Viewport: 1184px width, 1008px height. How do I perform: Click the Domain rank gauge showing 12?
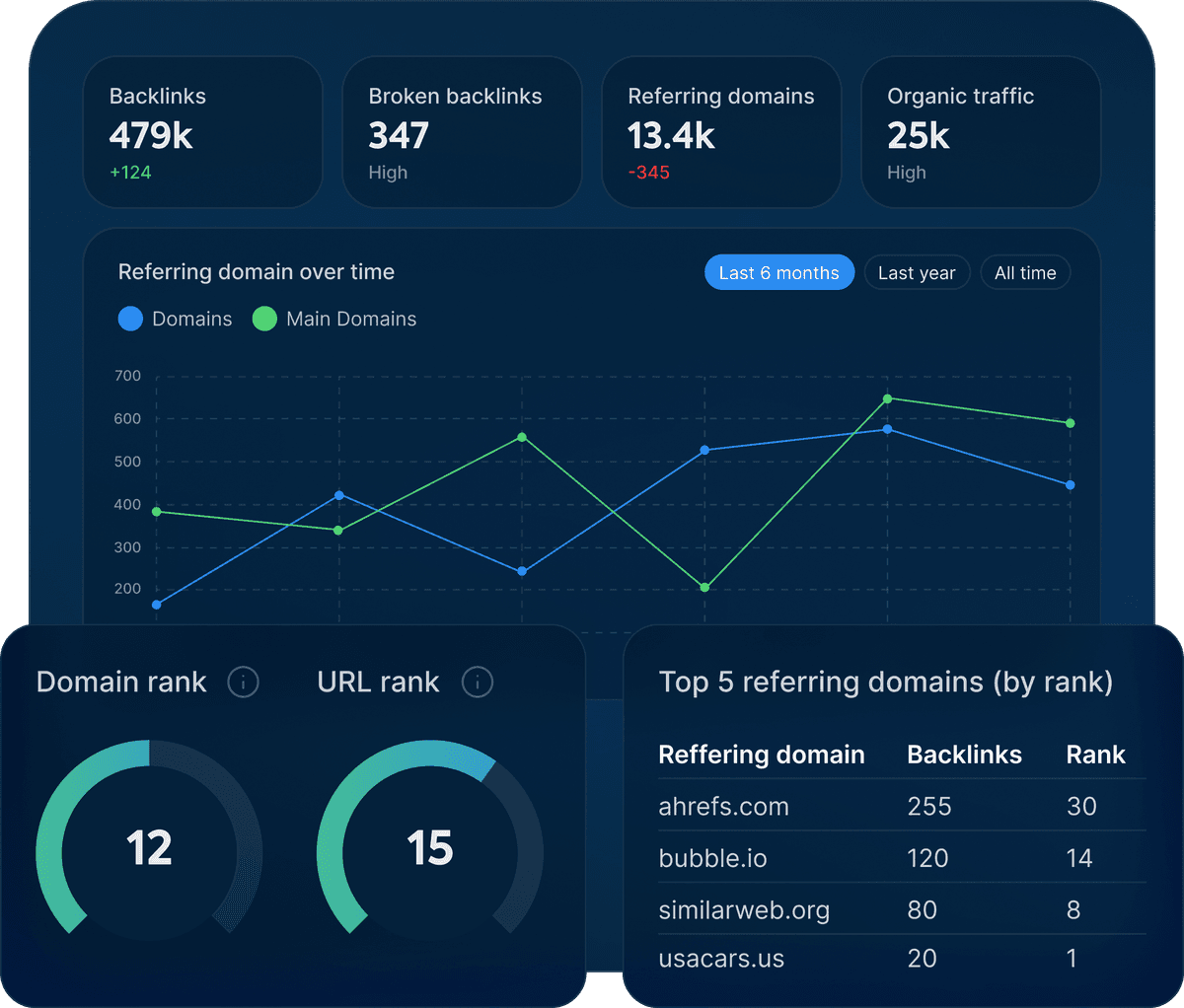coord(148,848)
